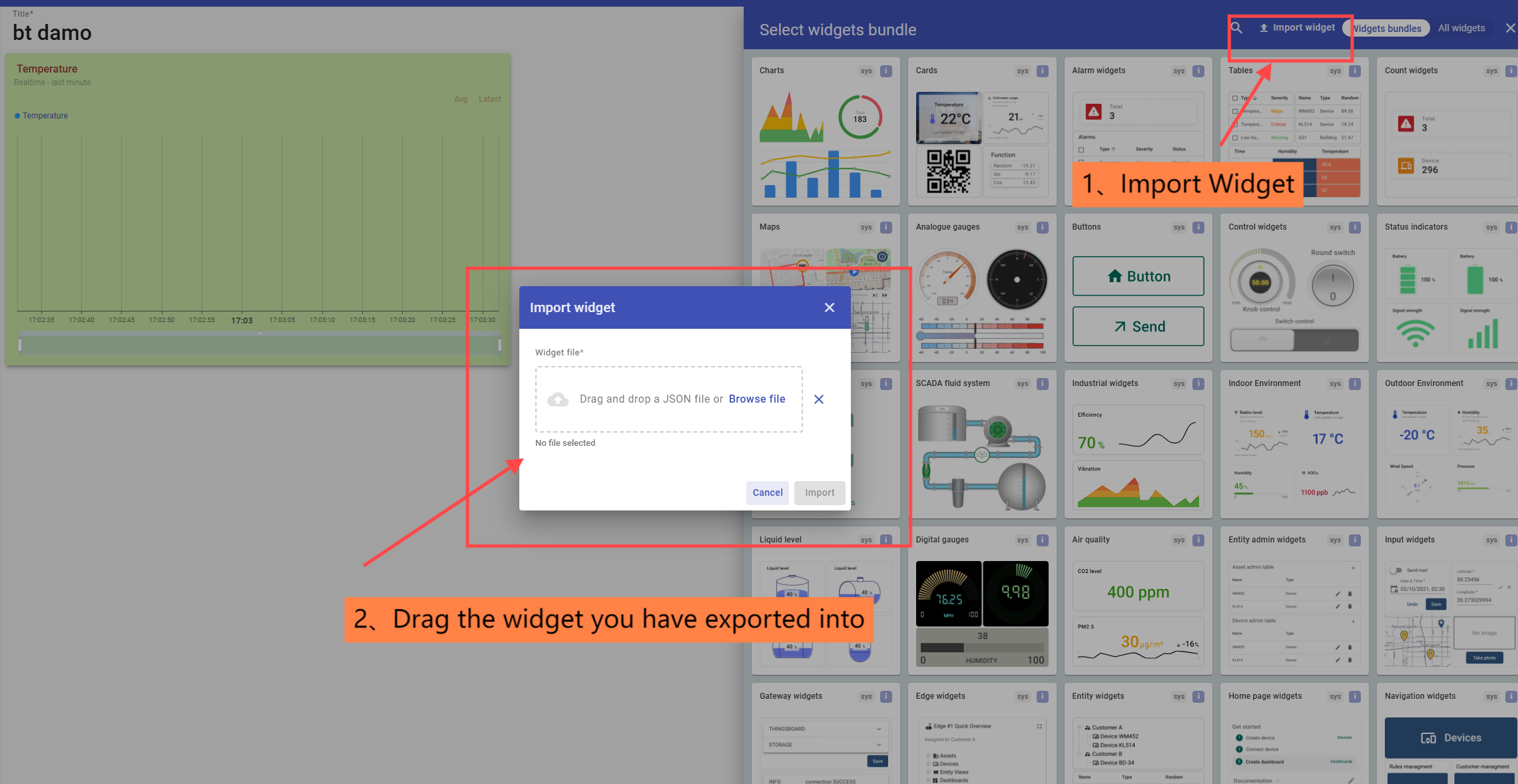Click the Import widget upload icon
Image resolution: width=1518 pixels, height=784 pixels.
1263,28
